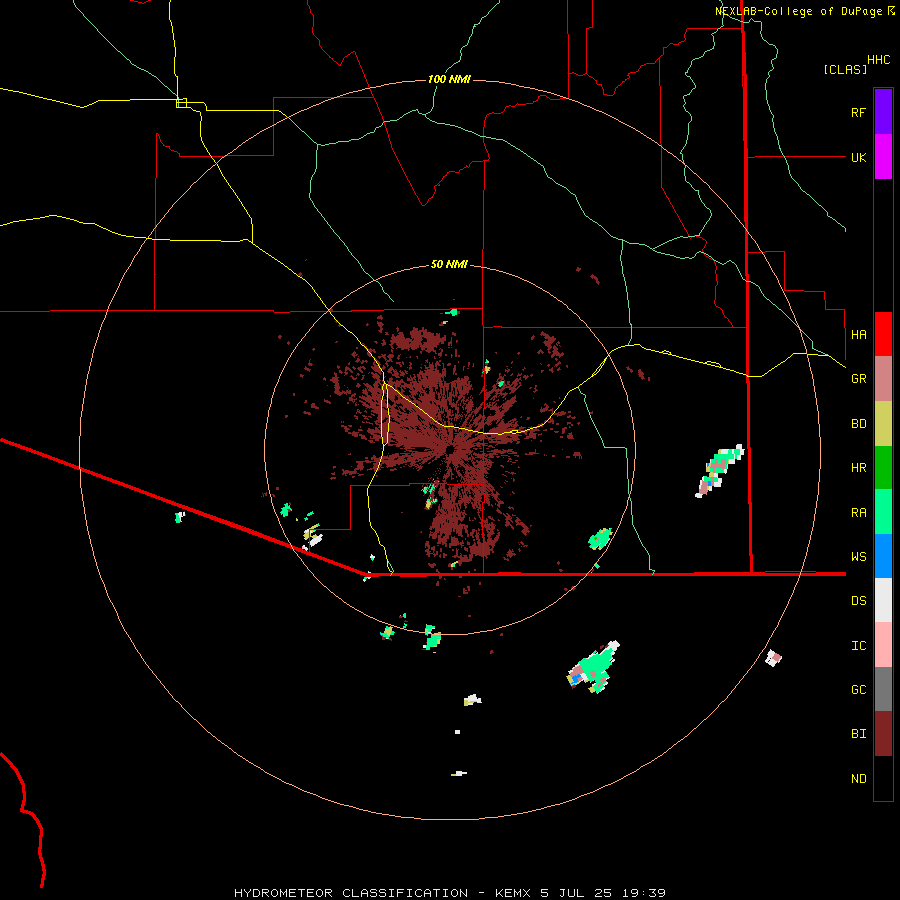The image size is (900, 900).
Task: Click the mint green RA legend swatch
Action: [883, 512]
